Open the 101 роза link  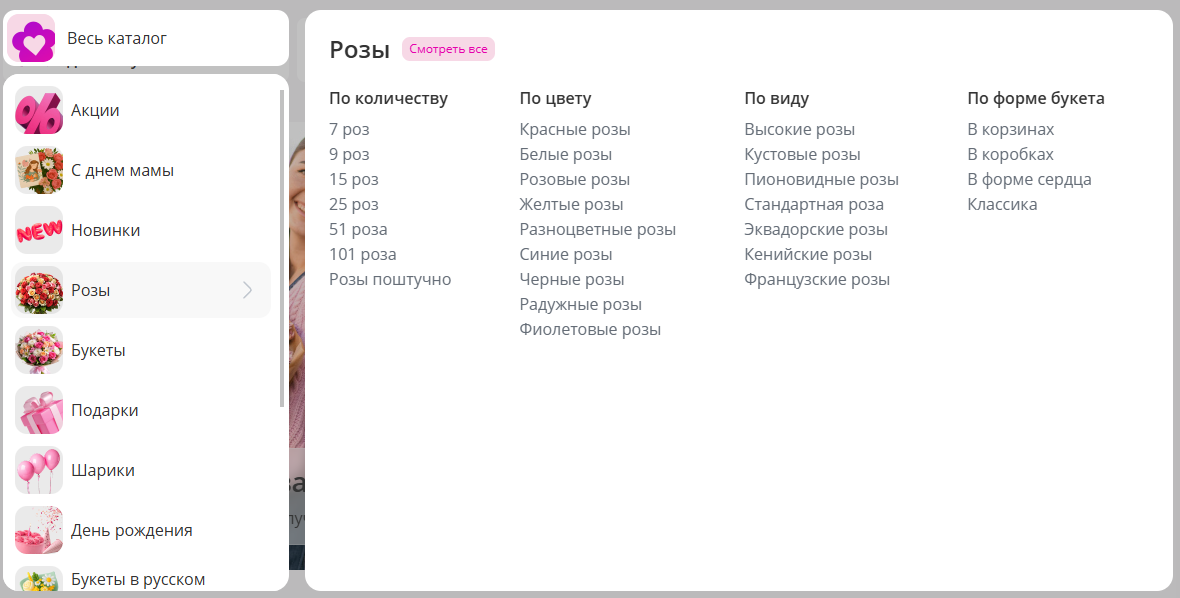pyautogui.click(x=362, y=254)
